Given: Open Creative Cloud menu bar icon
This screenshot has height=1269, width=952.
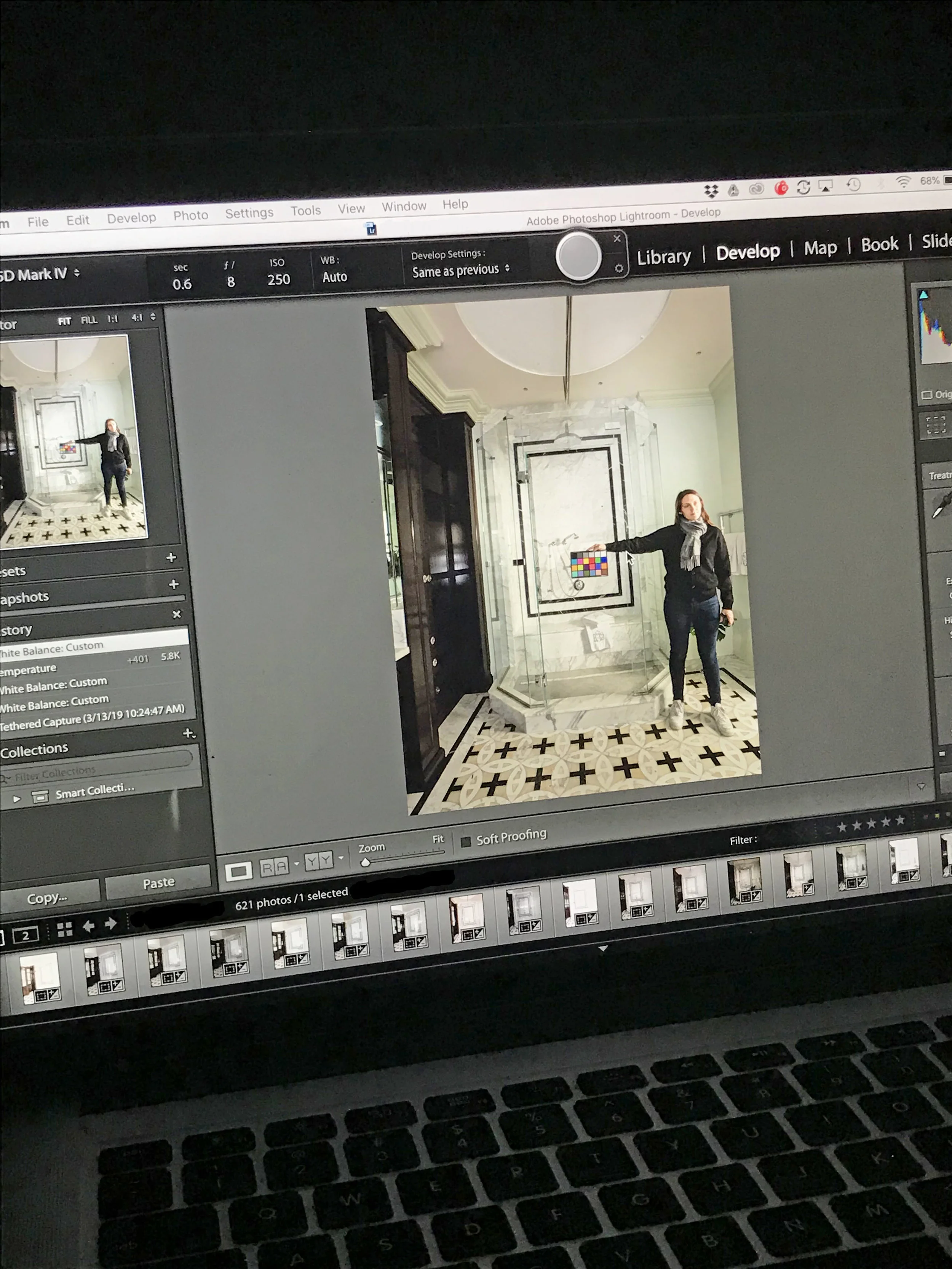Looking at the screenshot, I should click(x=756, y=189).
